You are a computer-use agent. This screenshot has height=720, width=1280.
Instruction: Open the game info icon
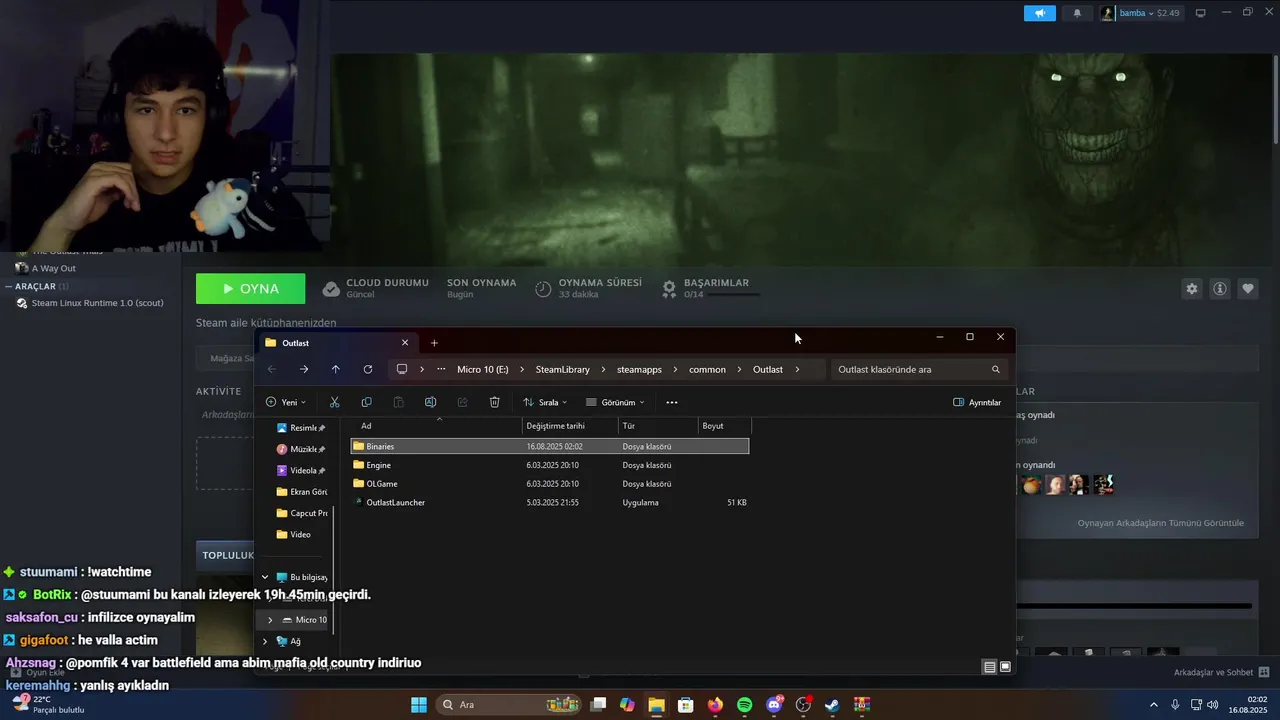coord(1220,289)
